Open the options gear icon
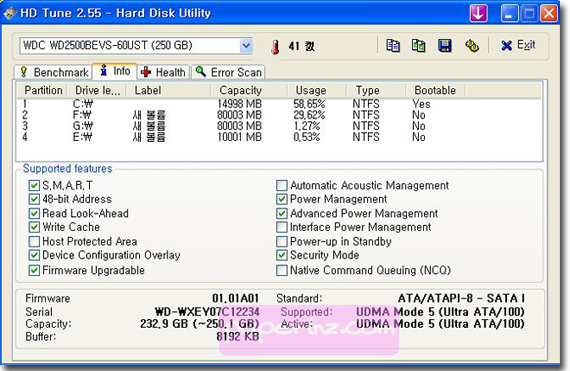 coord(472,46)
